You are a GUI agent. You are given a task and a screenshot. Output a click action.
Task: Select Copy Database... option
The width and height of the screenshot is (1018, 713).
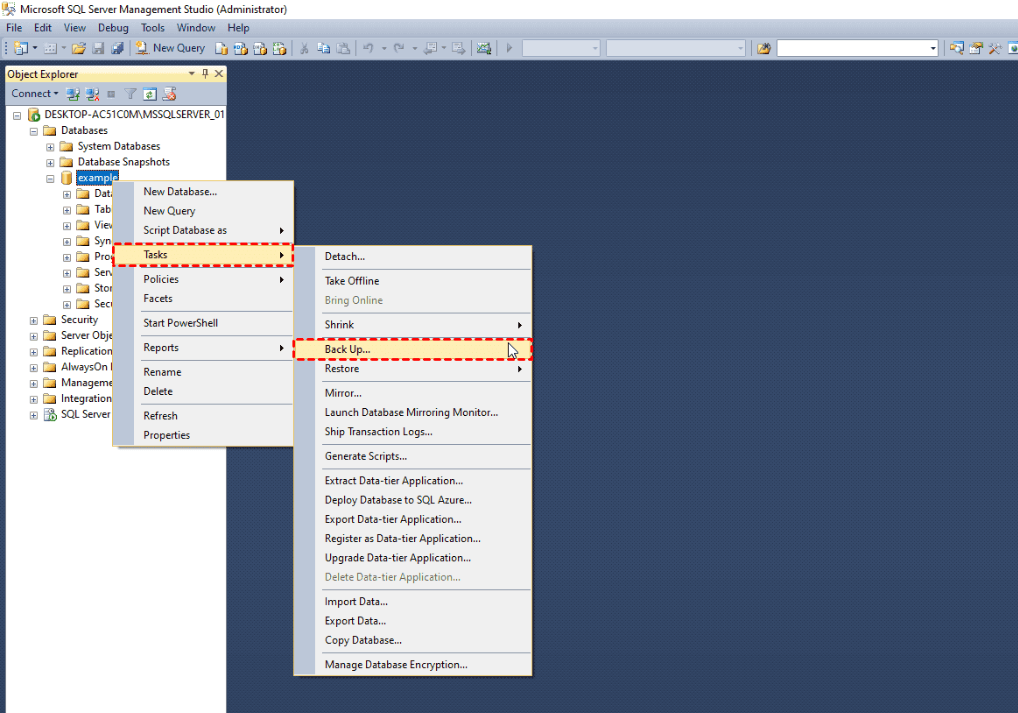click(413, 640)
